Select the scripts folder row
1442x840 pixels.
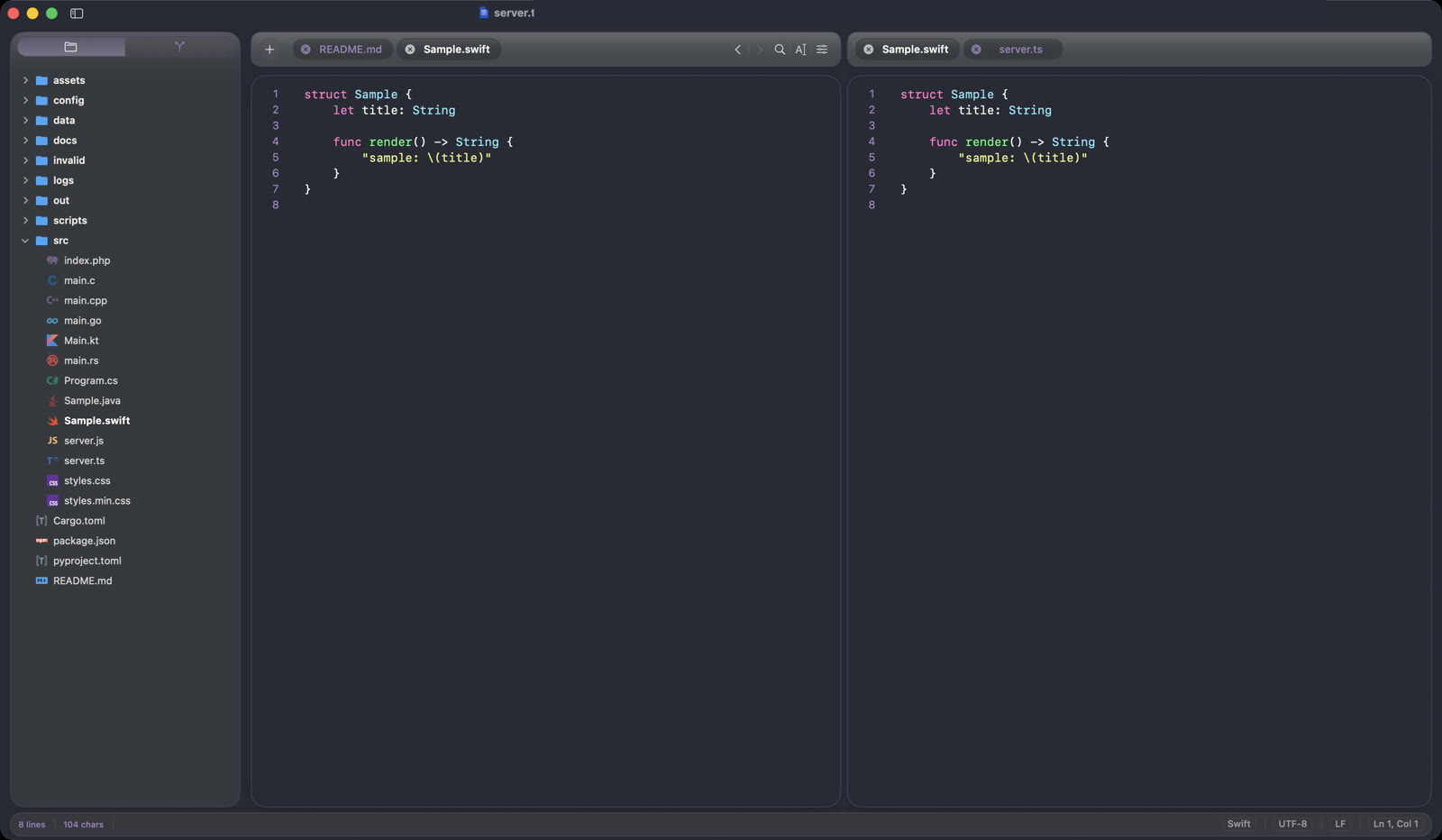tap(125, 220)
